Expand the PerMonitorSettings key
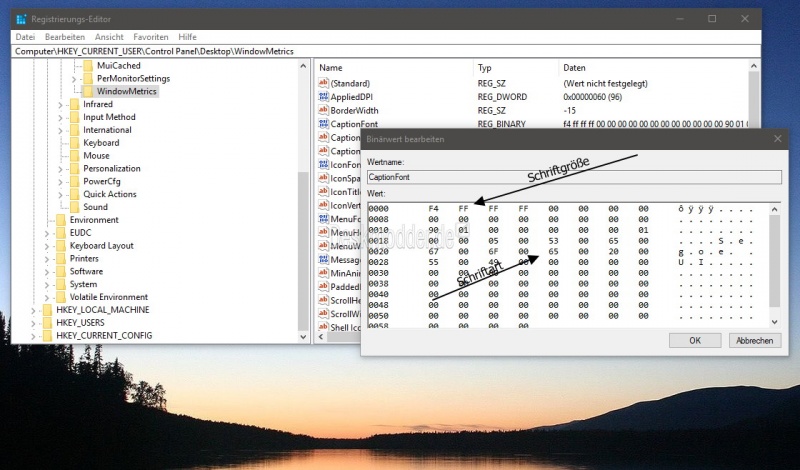Screen dimensions: 800x470 tap(74, 78)
